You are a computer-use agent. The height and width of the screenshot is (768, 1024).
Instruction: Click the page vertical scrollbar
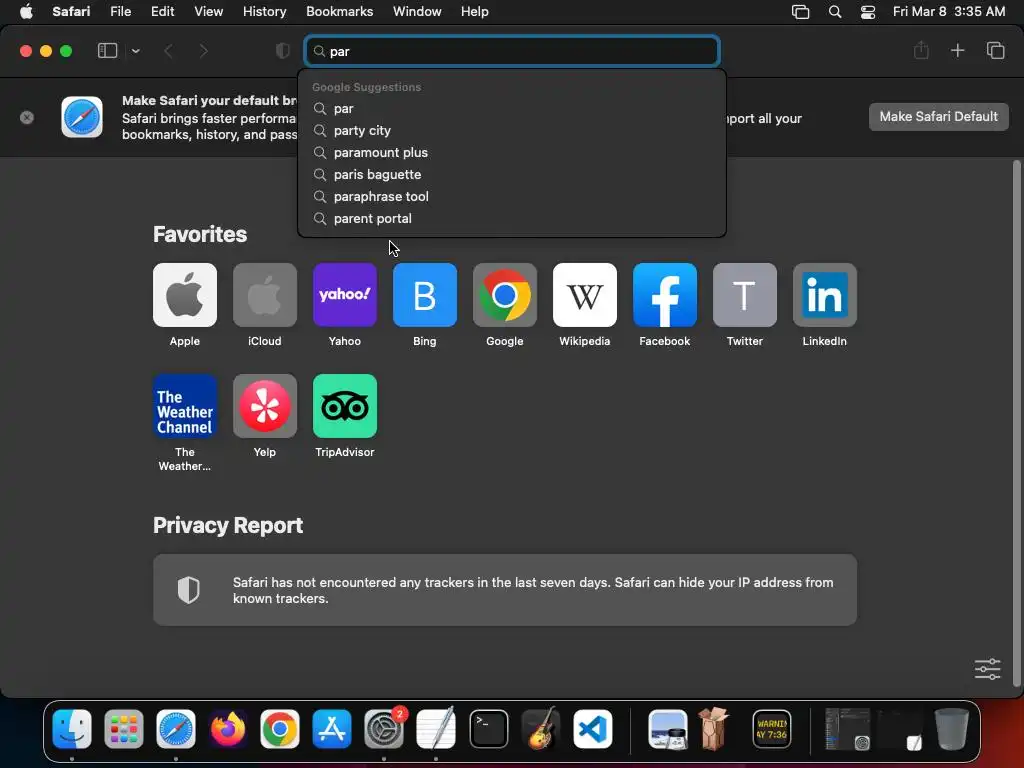click(x=1016, y=423)
